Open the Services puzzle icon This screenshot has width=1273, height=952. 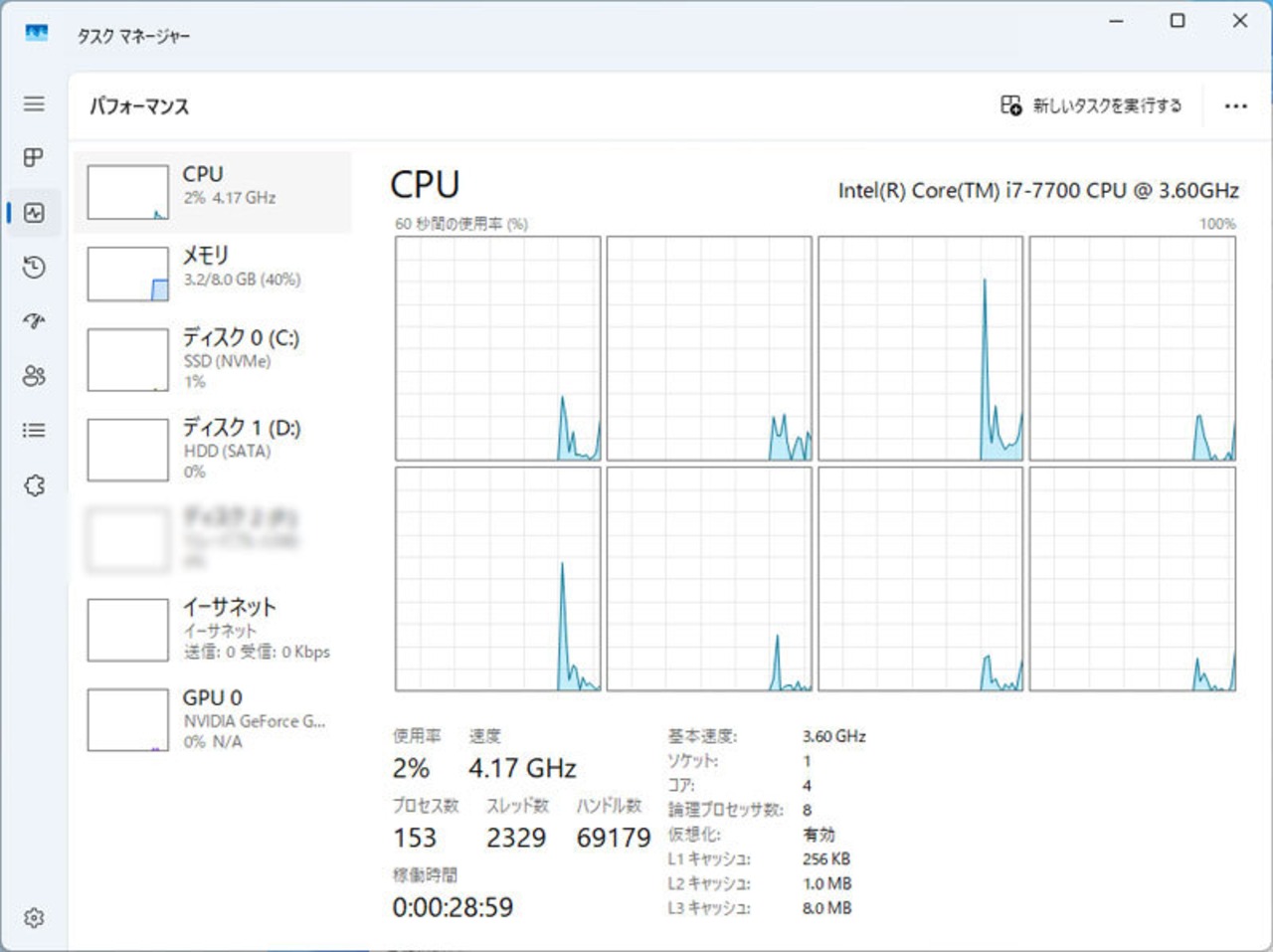[x=34, y=485]
